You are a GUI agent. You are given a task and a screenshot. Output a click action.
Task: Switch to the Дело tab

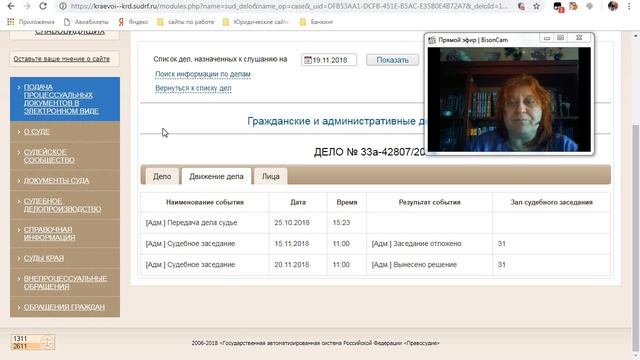click(x=162, y=176)
